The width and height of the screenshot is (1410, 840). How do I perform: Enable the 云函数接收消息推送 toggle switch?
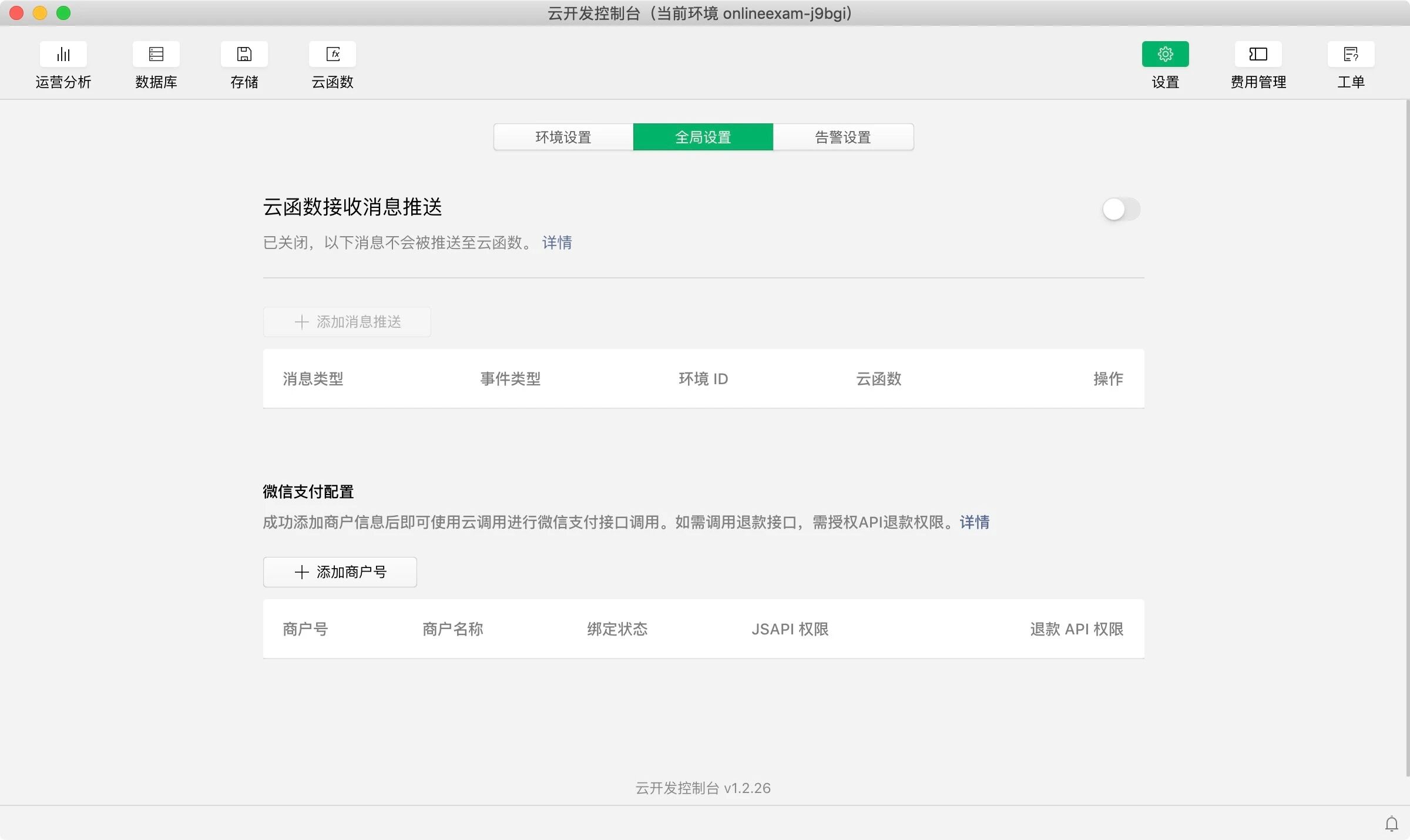point(1121,209)
